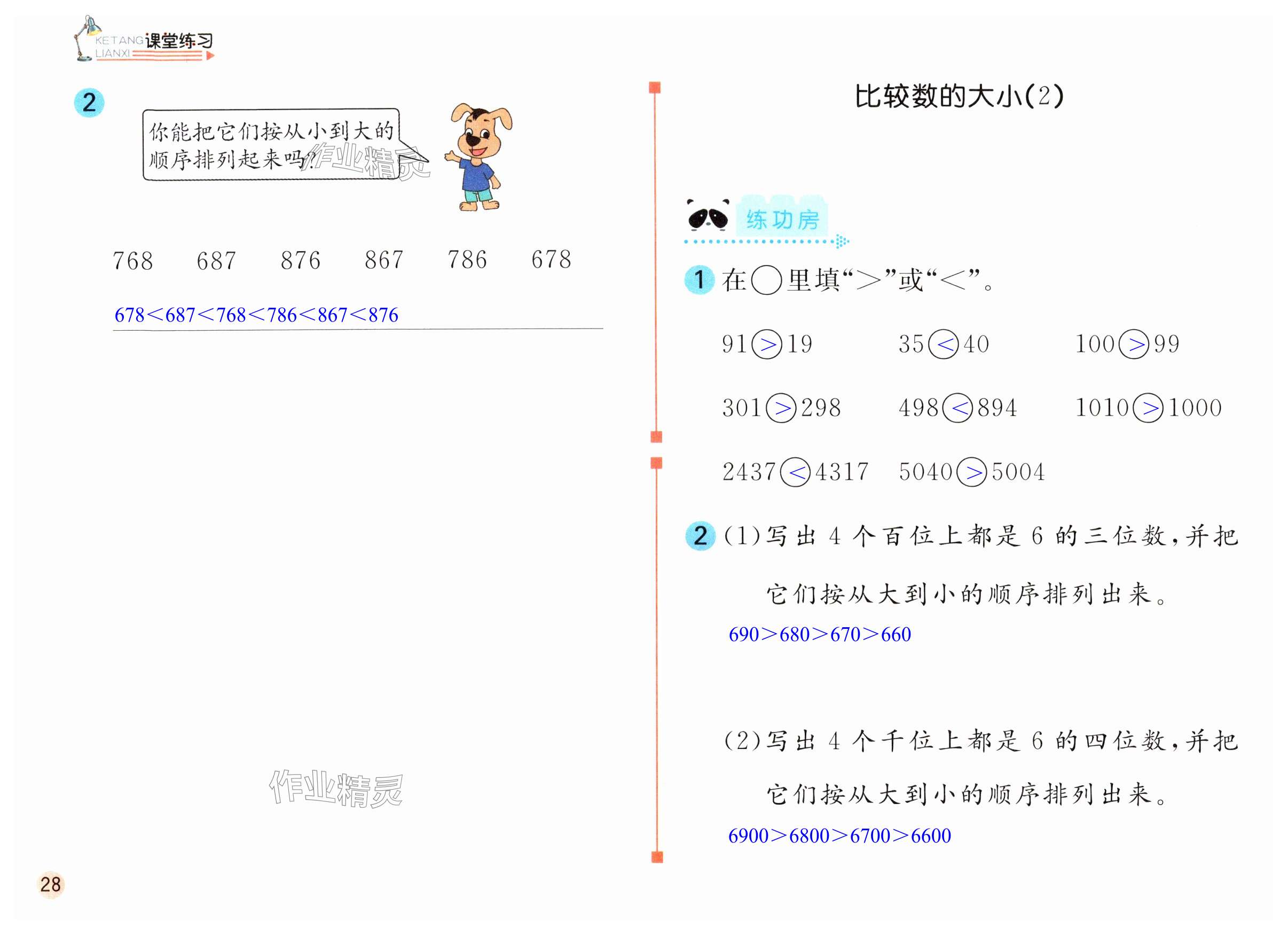
Task: Click the comparison circle between 91 and 19
Action: tap(767, 345)
